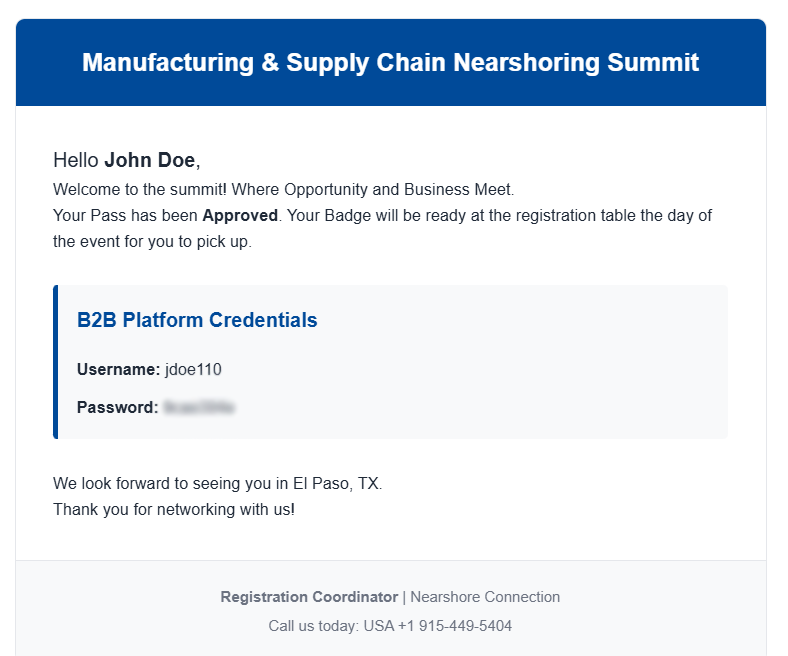Image resolution: width=788 pixels, height=656 pixels.
Task: Select the name John Doe in greeting
Action: [149, 160]
